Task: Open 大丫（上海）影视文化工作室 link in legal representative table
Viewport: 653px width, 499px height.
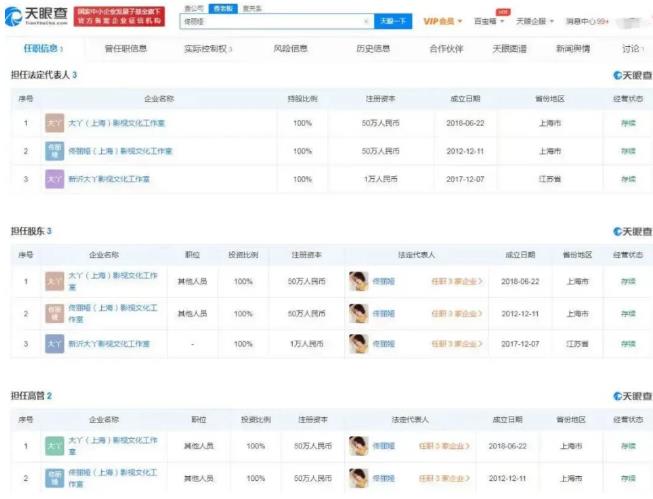Action: point(117,123)
